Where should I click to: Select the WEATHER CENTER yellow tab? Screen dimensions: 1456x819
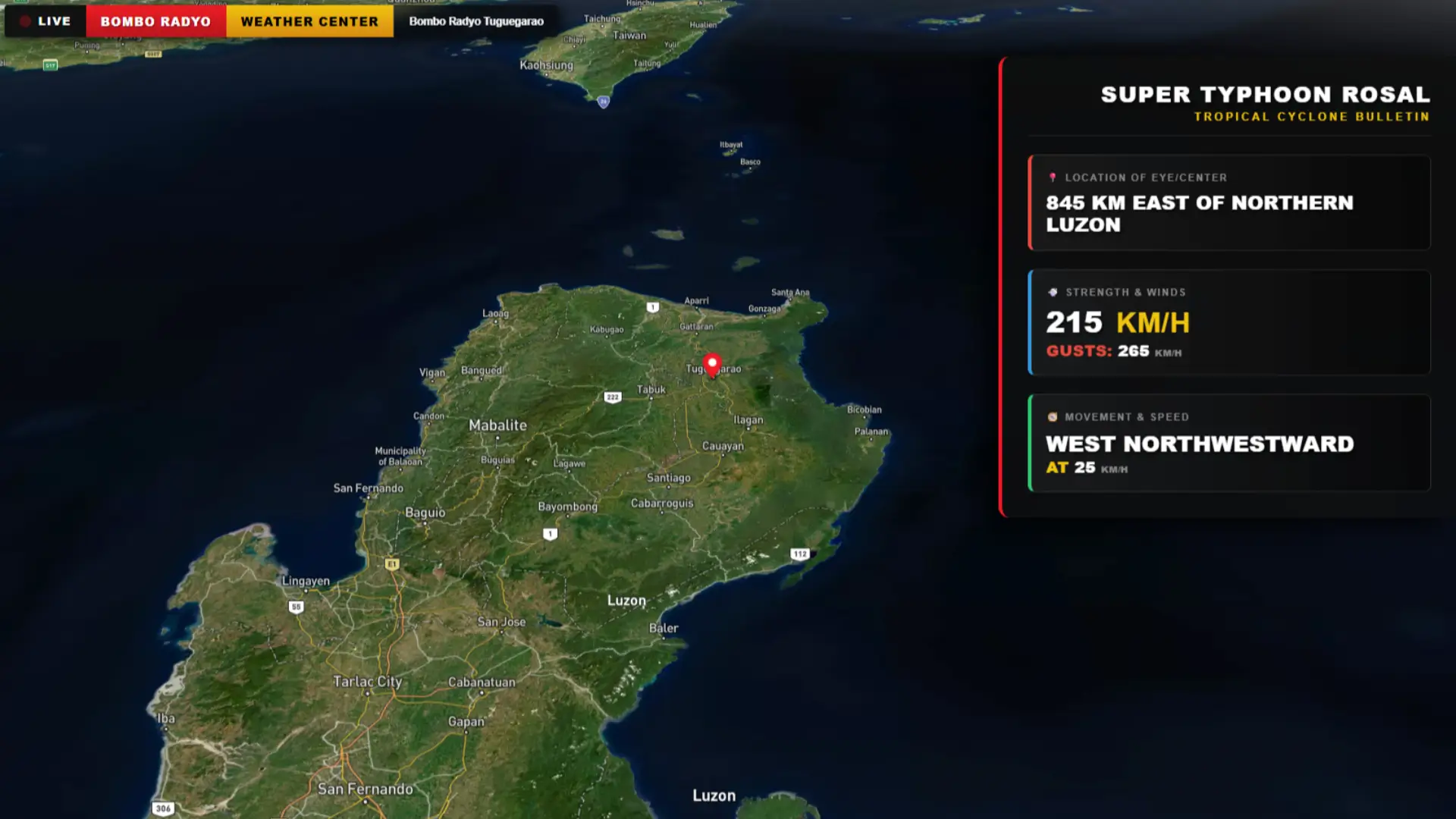coord(309,21)
